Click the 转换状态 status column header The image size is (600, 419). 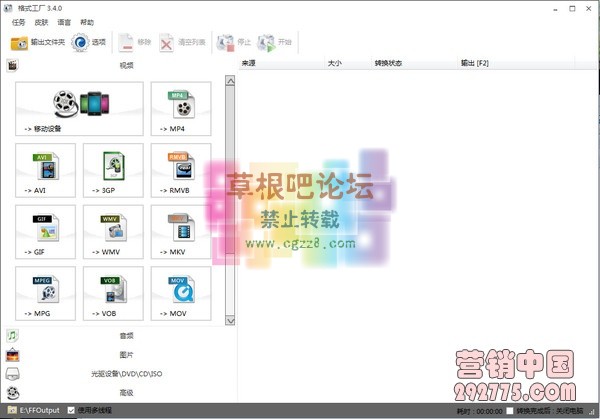(415, 63)
